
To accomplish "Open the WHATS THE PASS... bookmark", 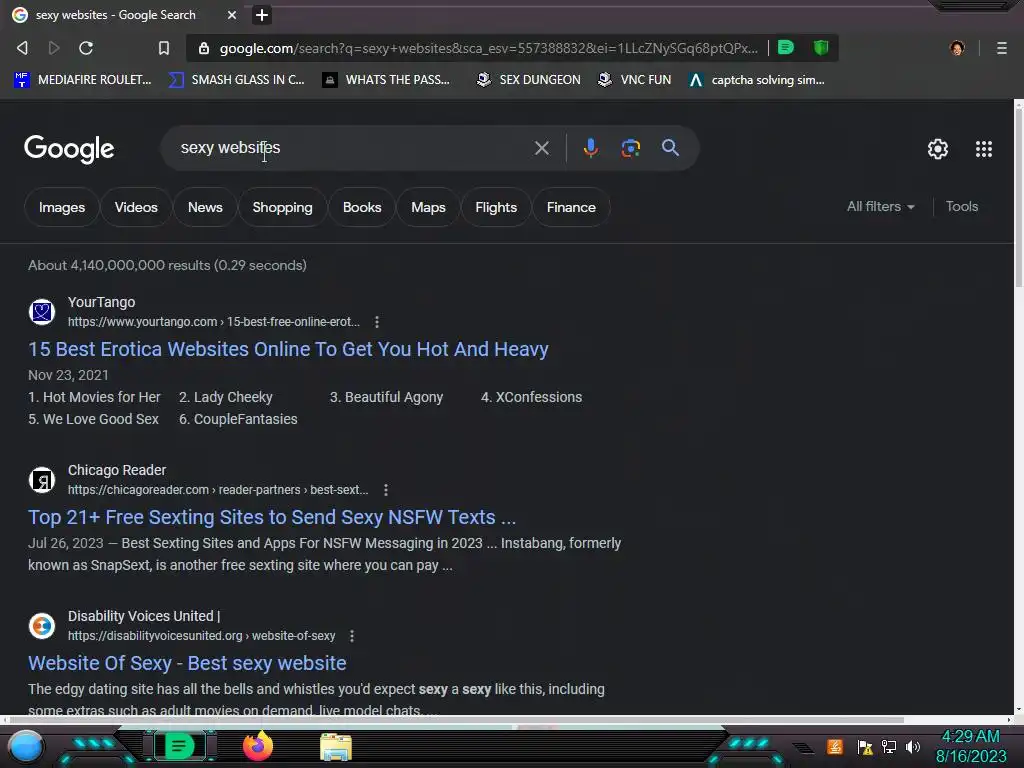I will [387, 80].
